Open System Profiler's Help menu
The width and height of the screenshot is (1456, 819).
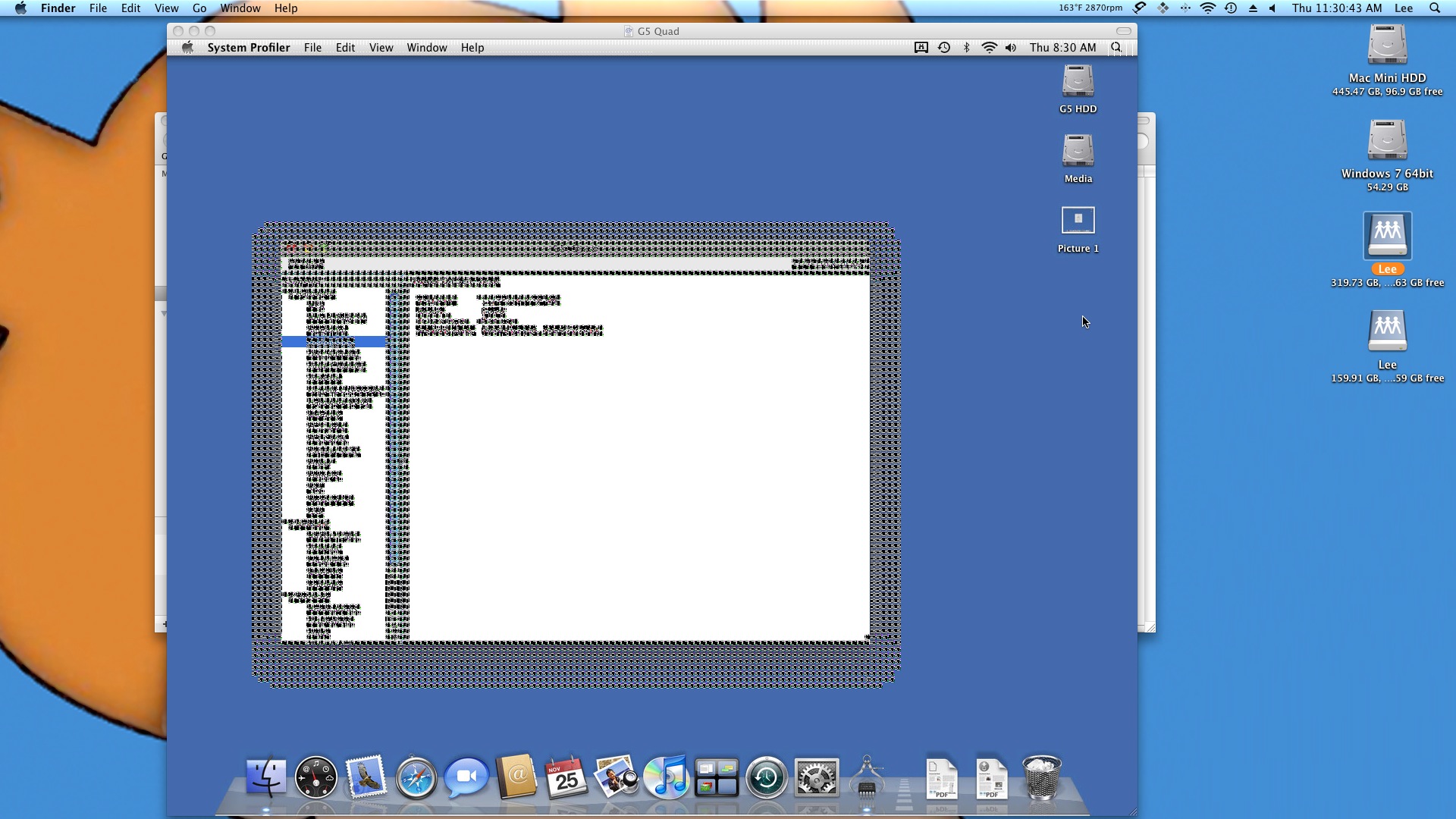[472, 47]
